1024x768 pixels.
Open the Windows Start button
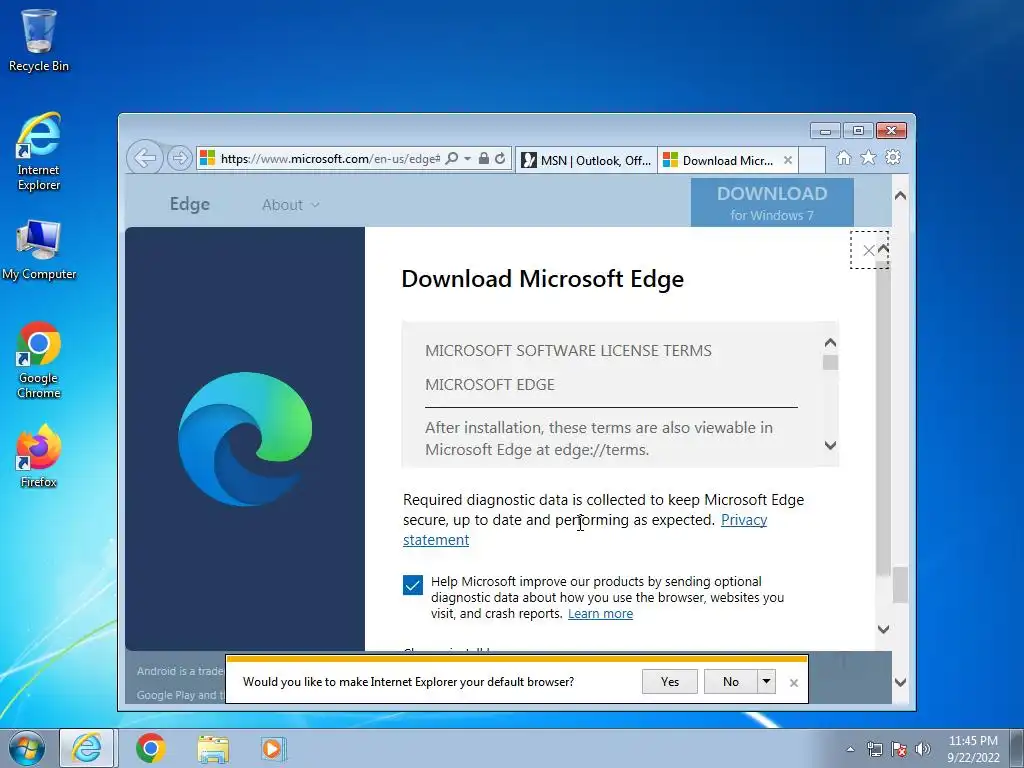[x=26, y=748]
